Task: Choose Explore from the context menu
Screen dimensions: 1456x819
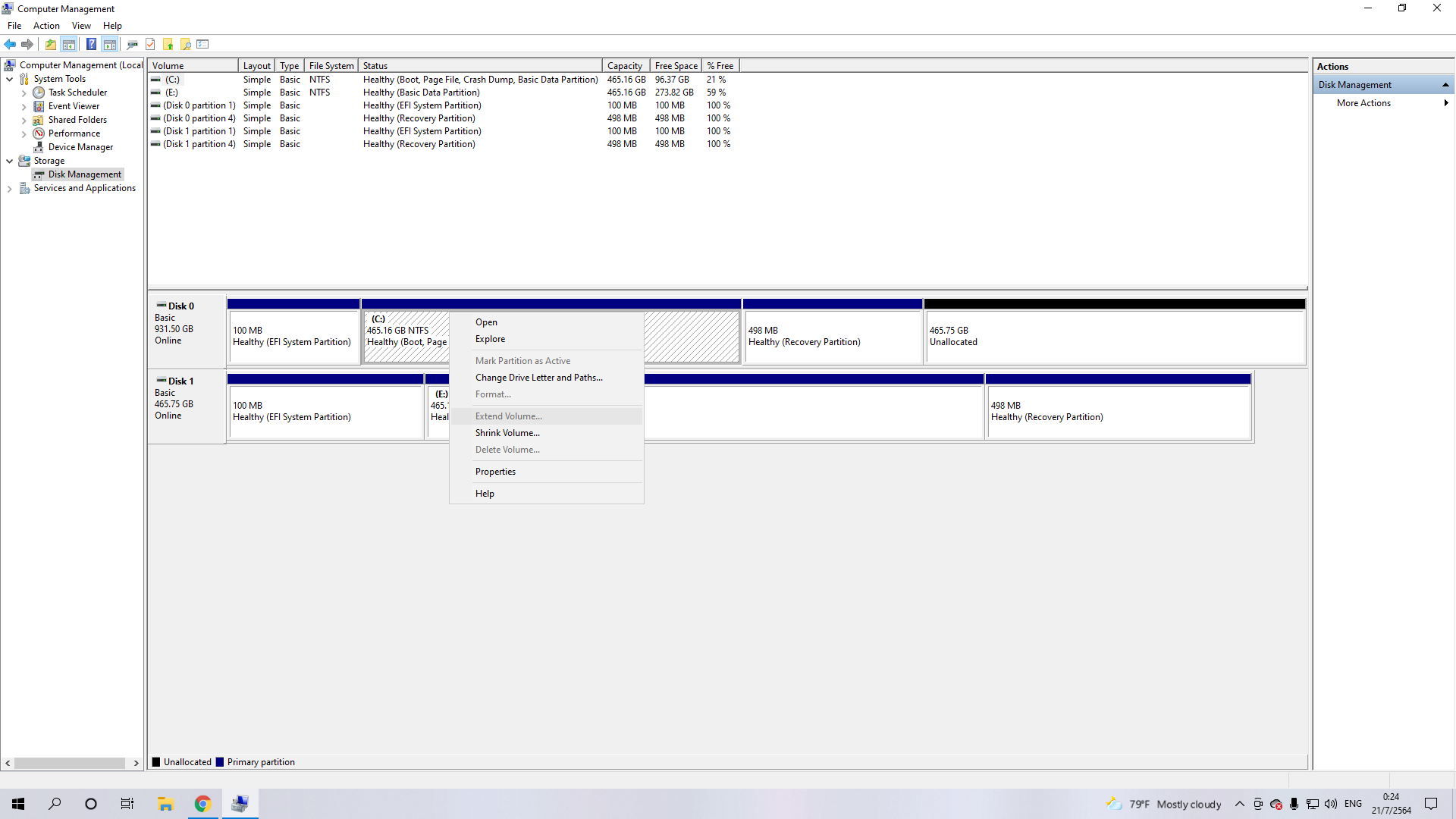Action: (x=546, y=339)
